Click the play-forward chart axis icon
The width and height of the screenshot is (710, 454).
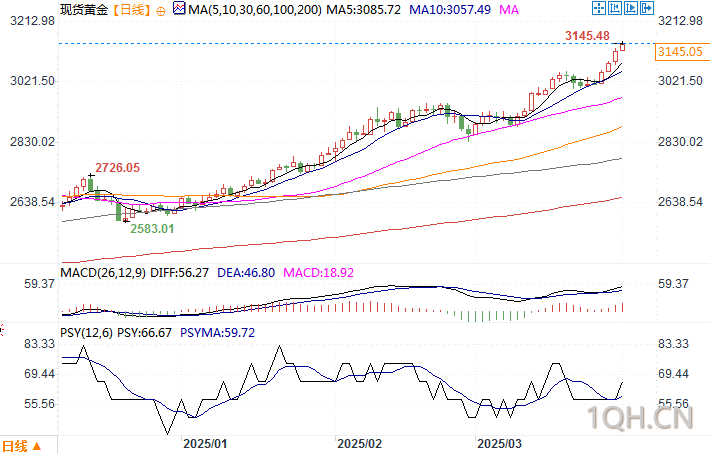pos(631,8)
